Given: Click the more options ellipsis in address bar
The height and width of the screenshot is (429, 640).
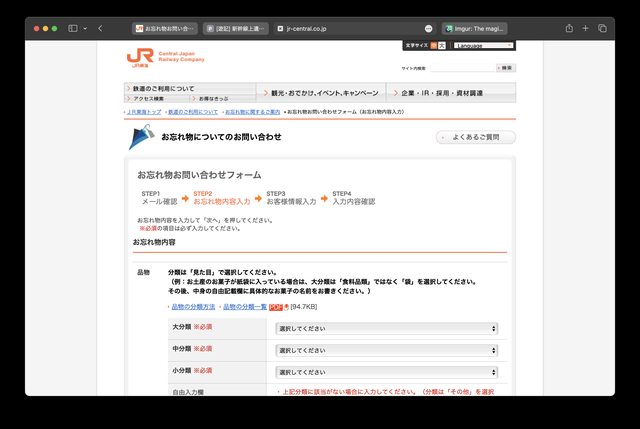Looking at the screenshot, I should [429, 28].
